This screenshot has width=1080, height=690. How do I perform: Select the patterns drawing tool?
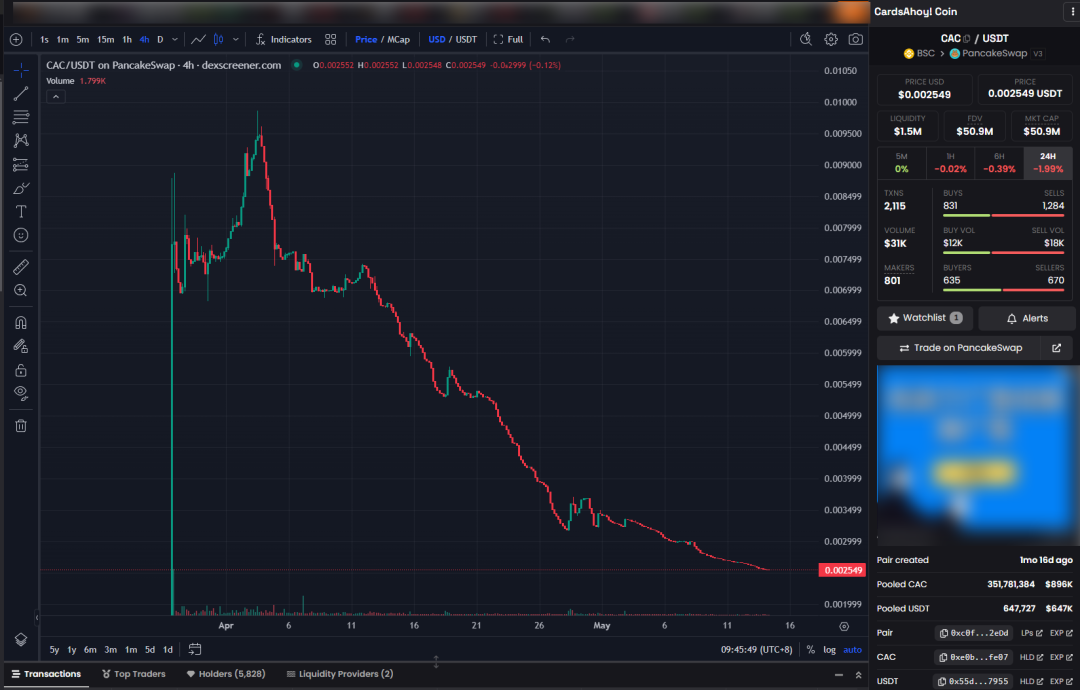tap(21, 140)
